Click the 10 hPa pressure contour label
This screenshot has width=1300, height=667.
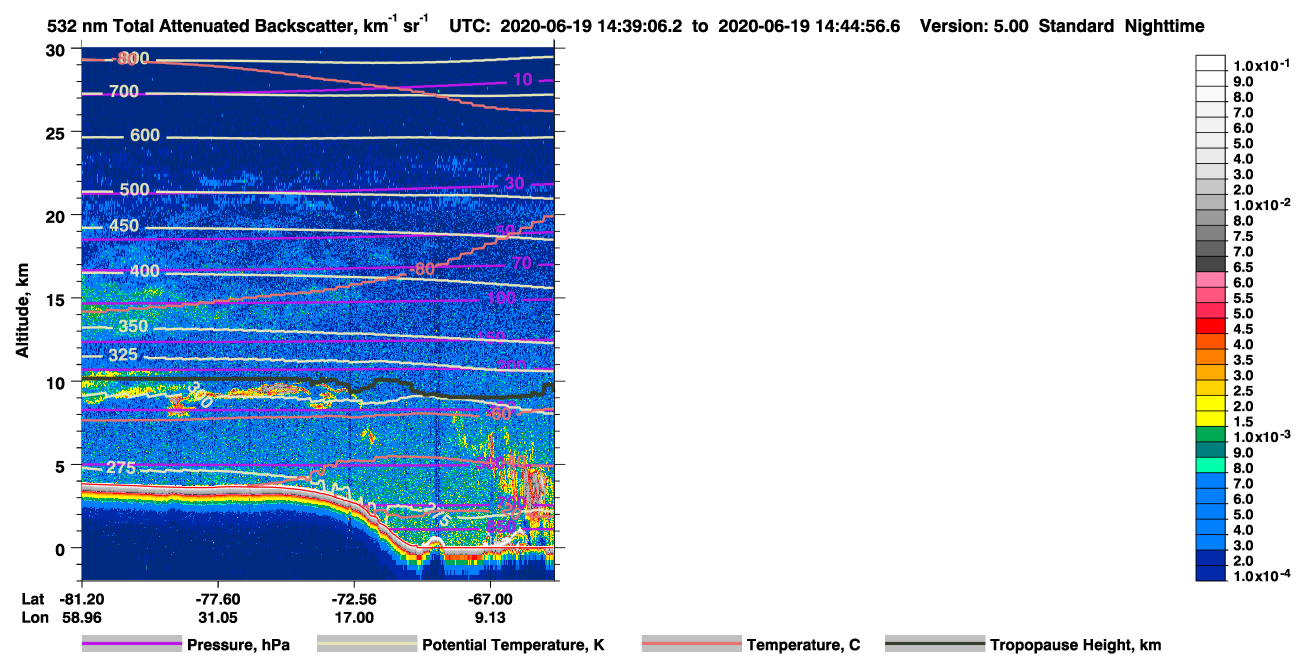tap(522, 79)
